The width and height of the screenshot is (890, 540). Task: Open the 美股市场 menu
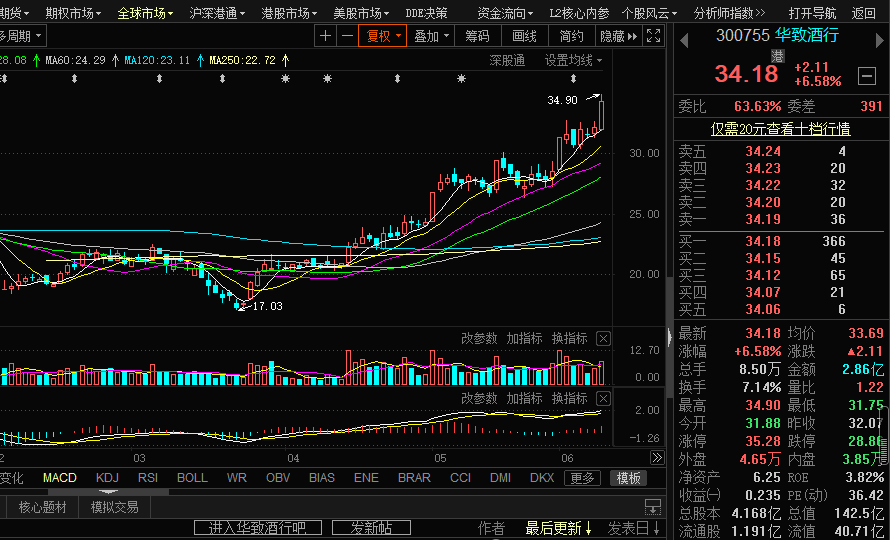tap(361, 12)
